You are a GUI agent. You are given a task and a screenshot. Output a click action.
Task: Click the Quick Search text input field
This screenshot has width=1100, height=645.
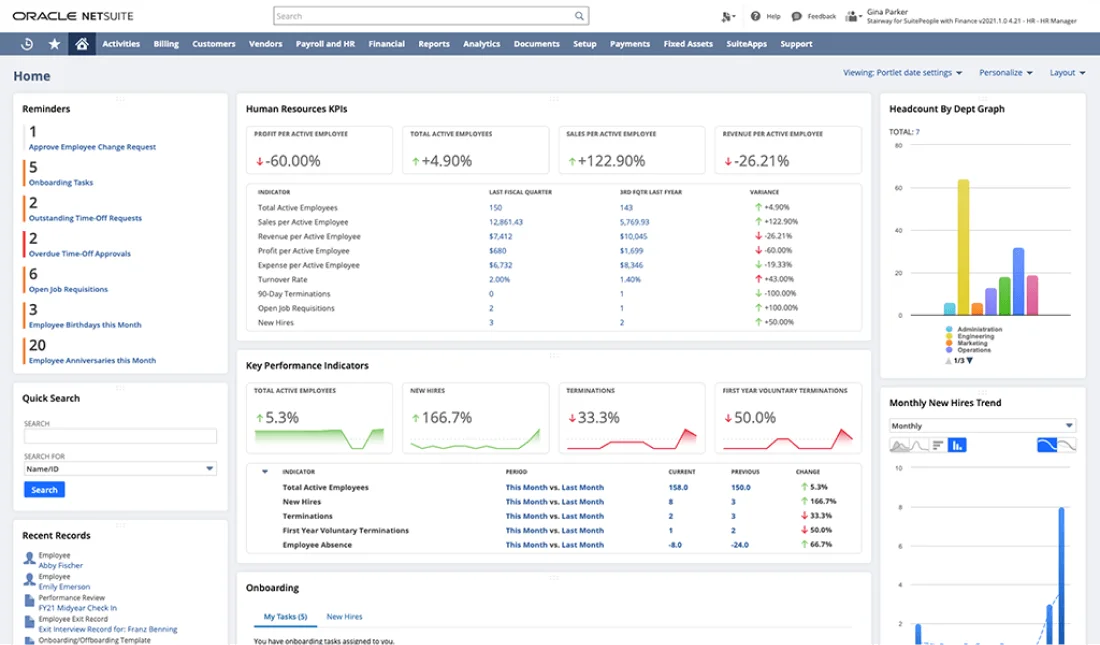120,436
